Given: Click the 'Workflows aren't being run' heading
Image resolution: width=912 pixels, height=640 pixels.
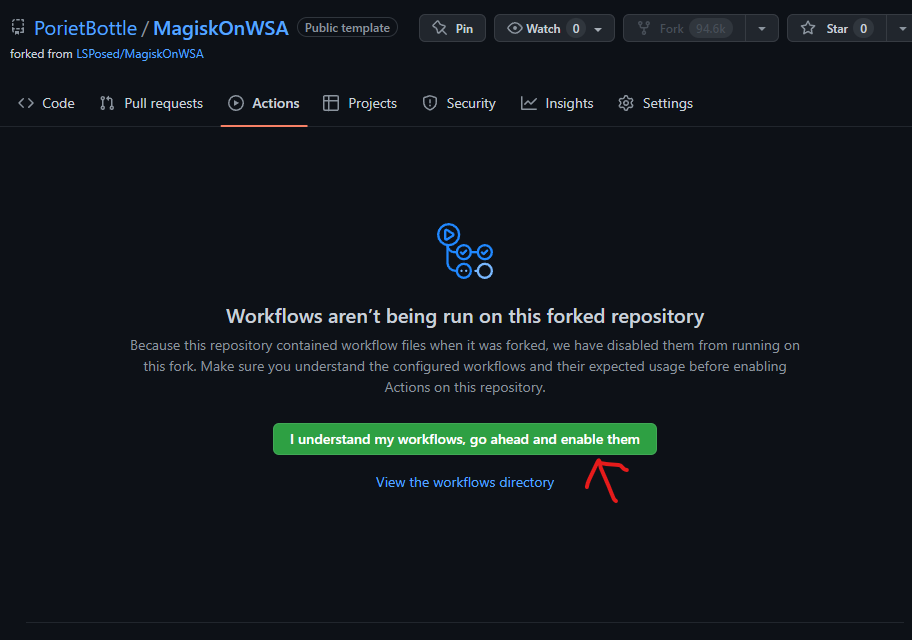Looking at the screenshot, I should click(465, 317).
